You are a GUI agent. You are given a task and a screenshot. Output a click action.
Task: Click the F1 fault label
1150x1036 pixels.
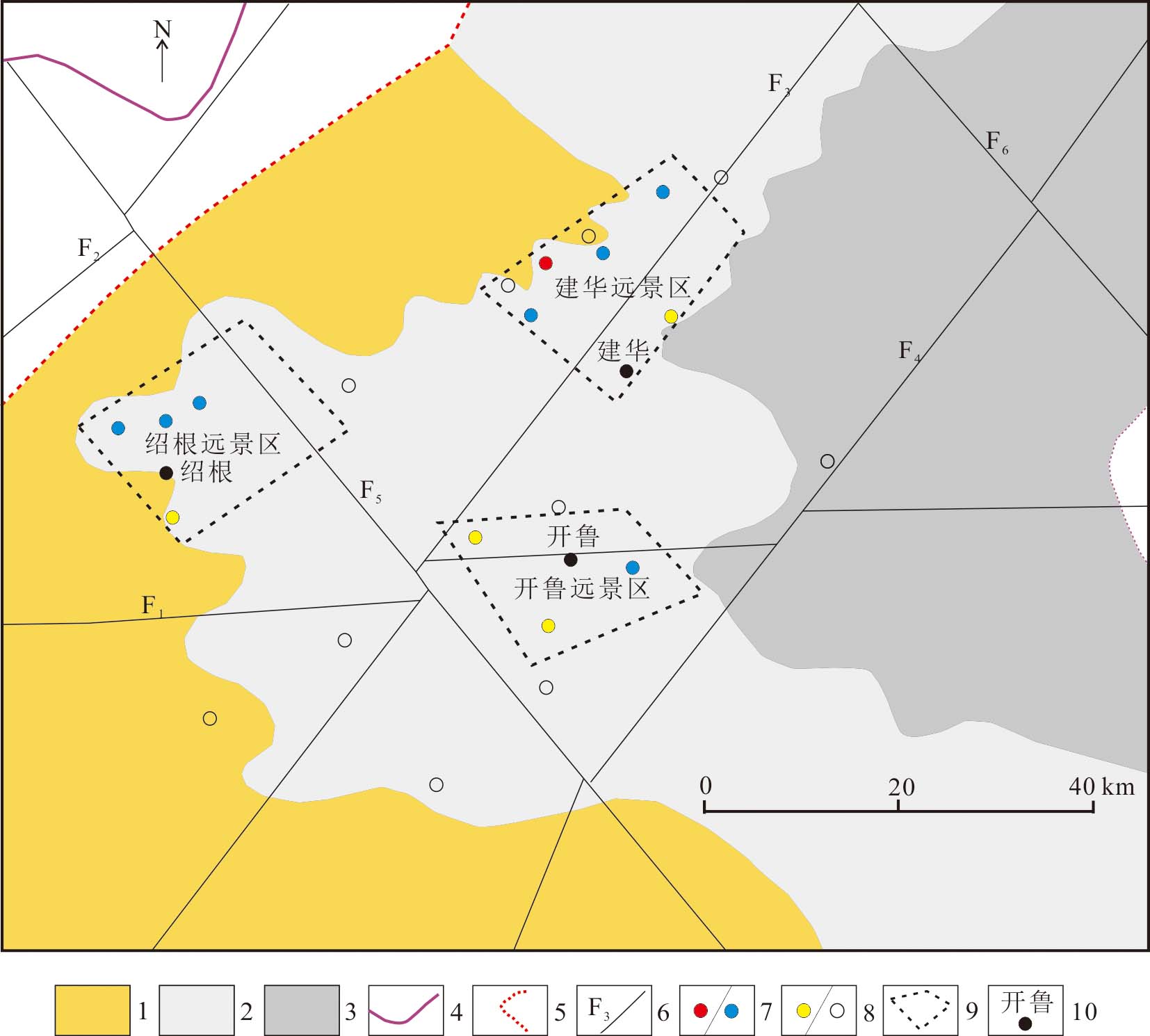tap(152, 606)
